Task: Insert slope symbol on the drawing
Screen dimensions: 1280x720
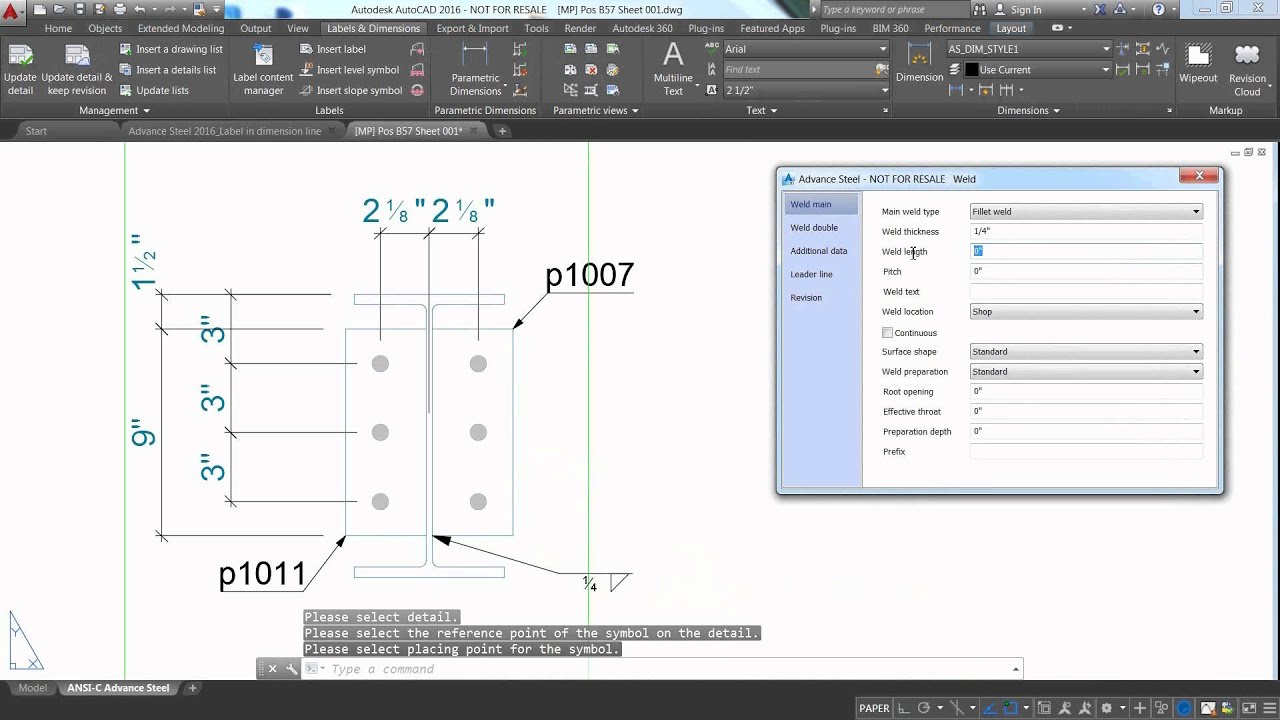Action: 358,90
